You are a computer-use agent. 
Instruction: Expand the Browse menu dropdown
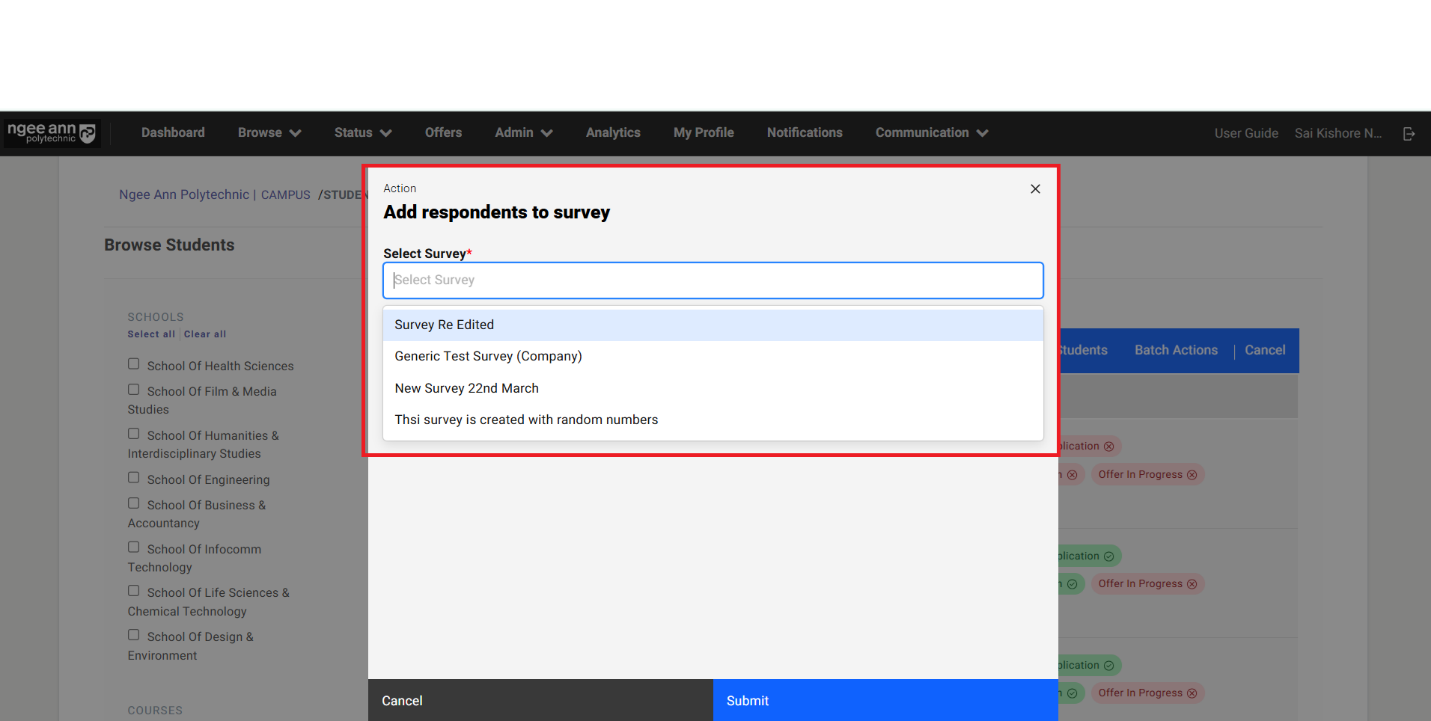(x=269, y=133)
